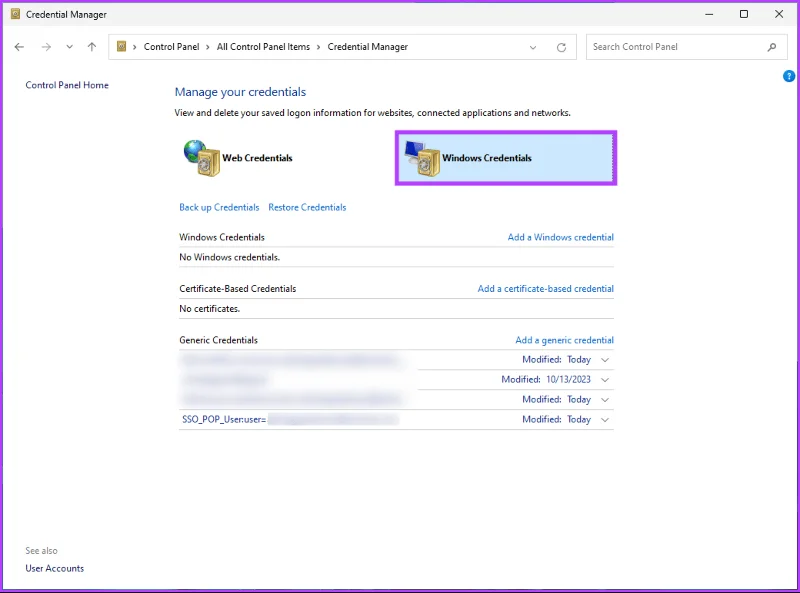Click breadcrumb chevron after Control Panel

point(208,47)
